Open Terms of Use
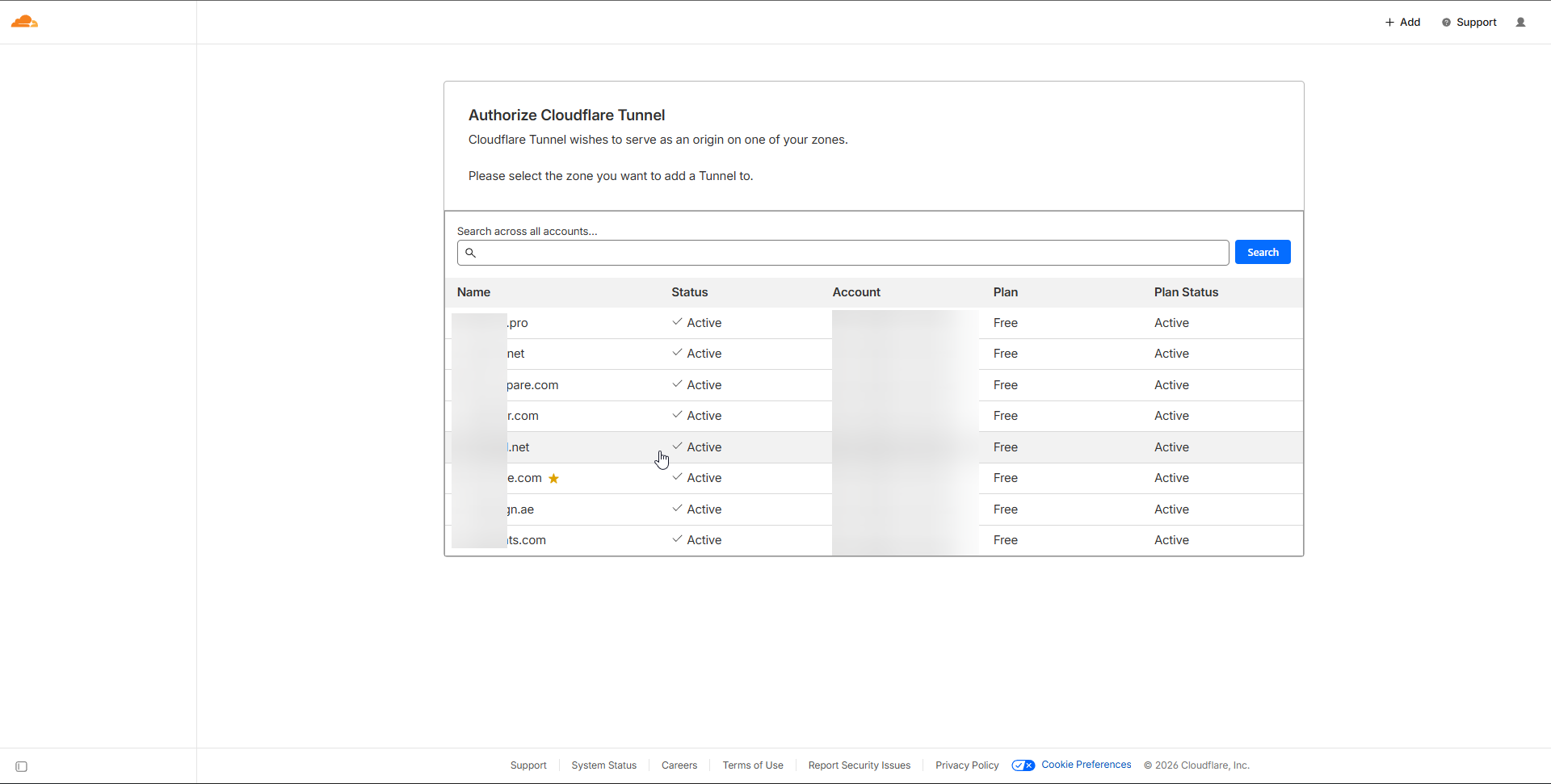The height and width of the screenshot is (784, 1551). click(x=752, y=765)
